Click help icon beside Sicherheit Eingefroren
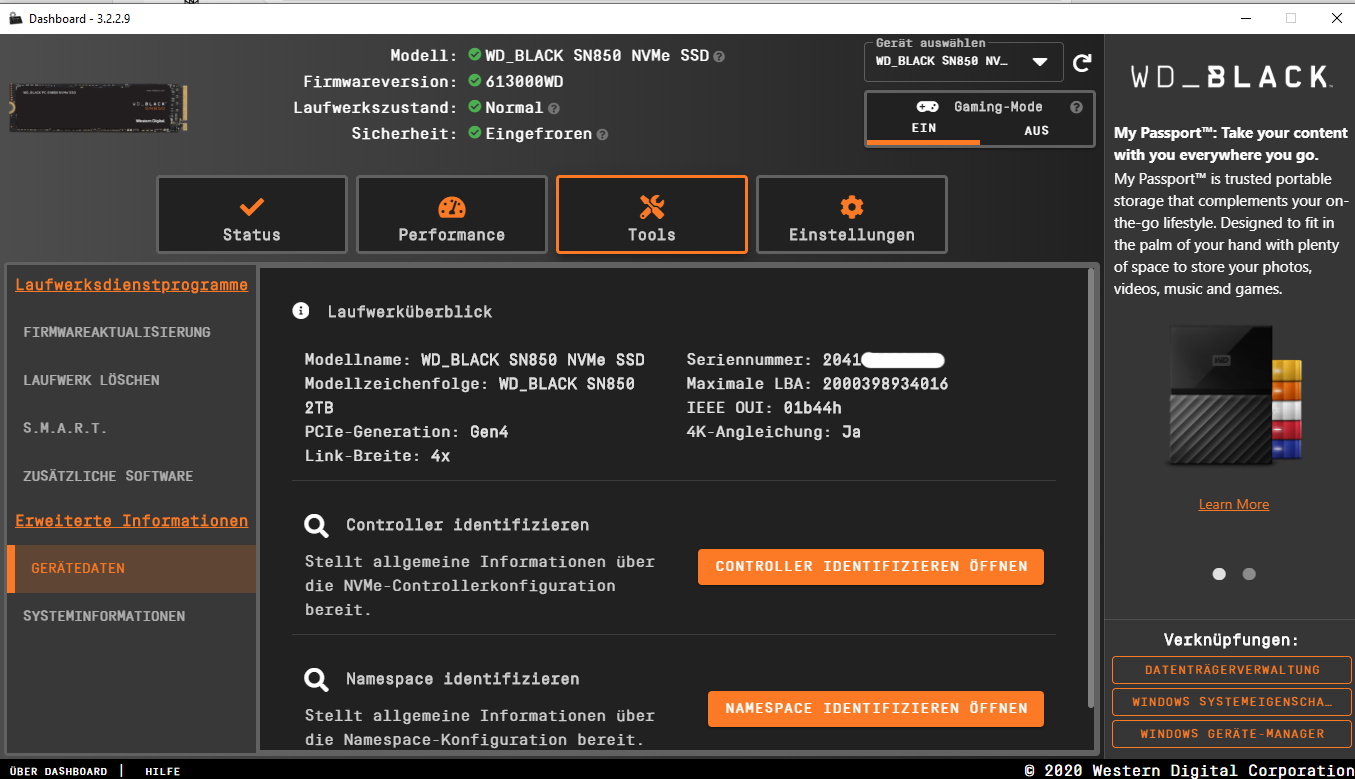This screenshot has height=779, width=1355. tap(602, 134)
